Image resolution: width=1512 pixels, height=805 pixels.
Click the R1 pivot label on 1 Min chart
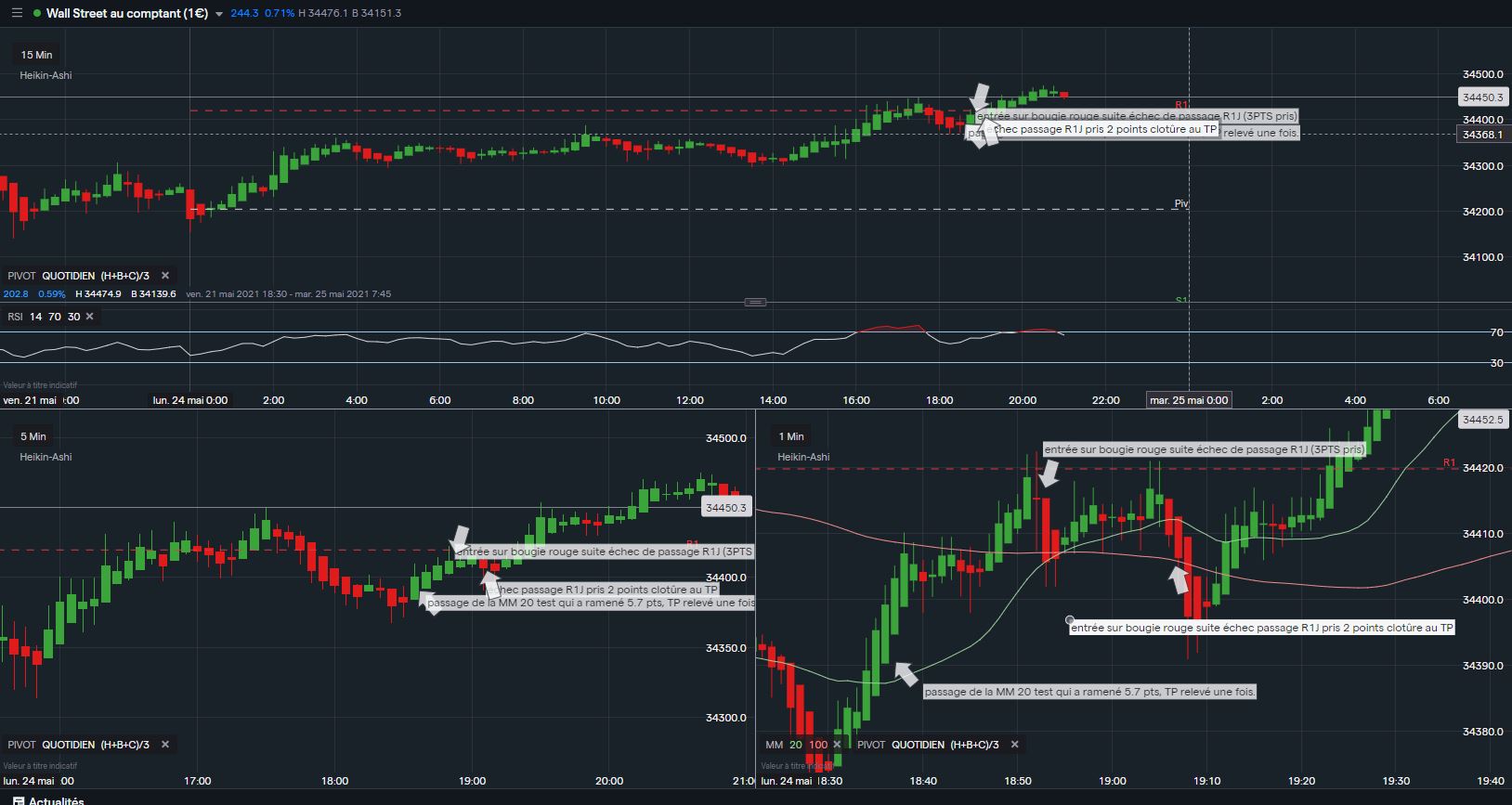click(1449, 462)
